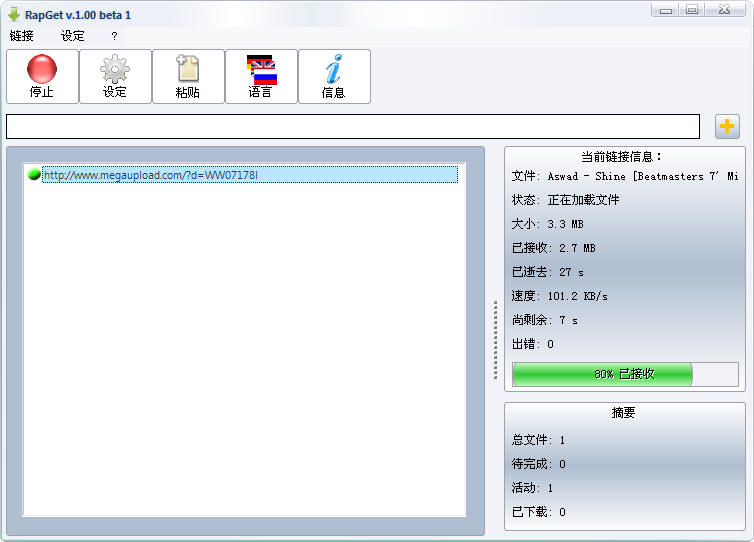Viewport: 754px width, 542px height.
Task: Click the RapGet green arrow title icon
Action: pos(14,14)
